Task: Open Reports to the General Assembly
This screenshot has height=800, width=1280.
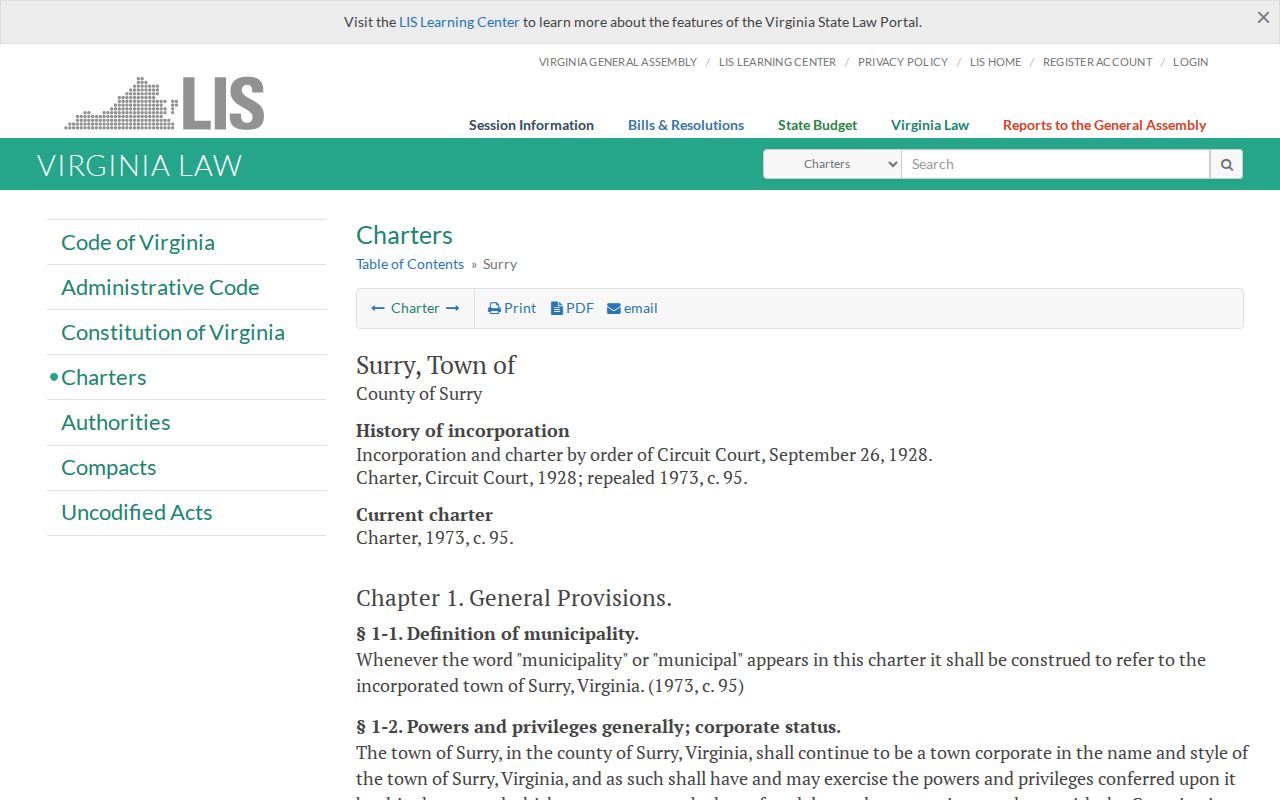Action: coord(1104,125)
